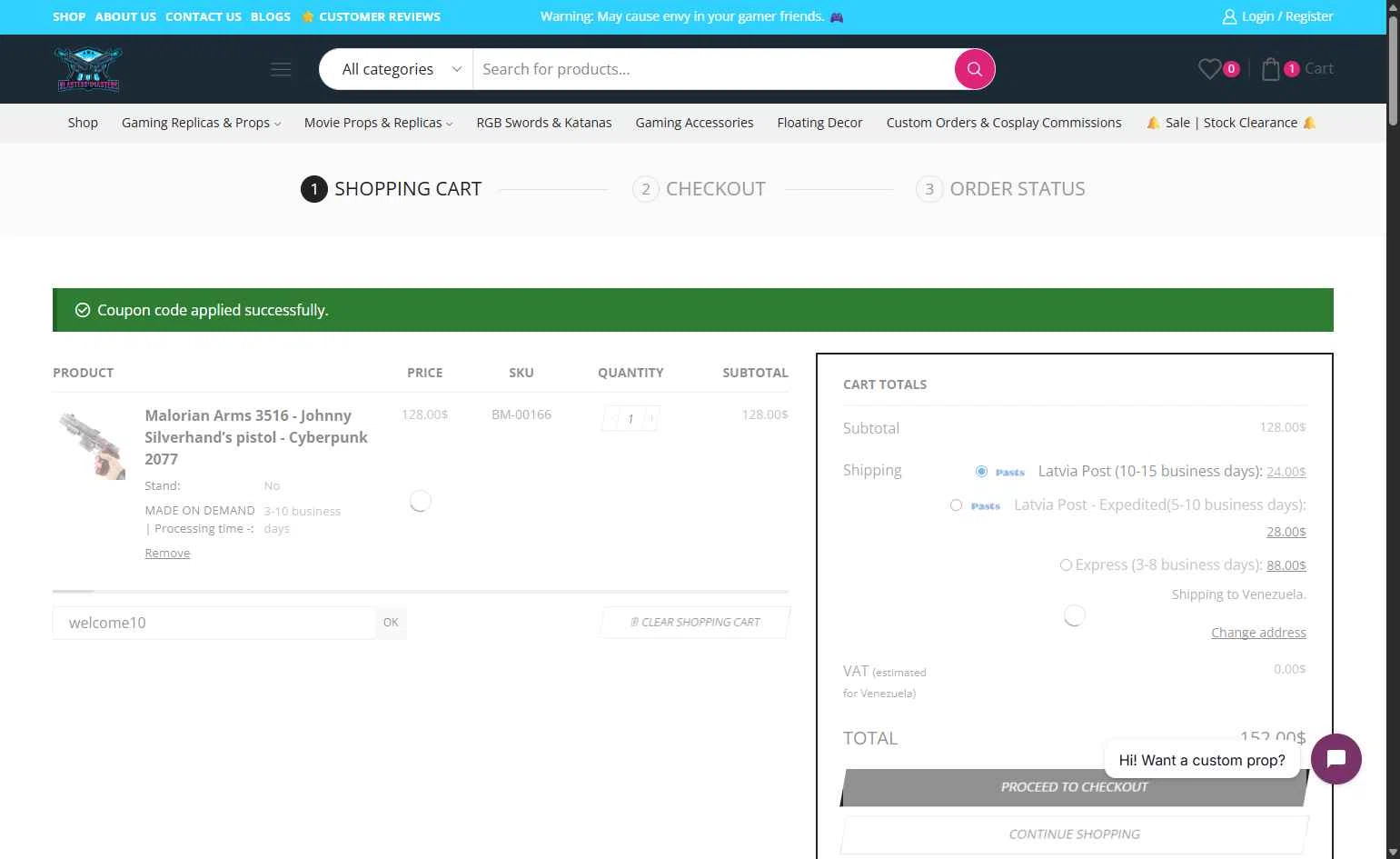Viewport: 1400px width, 859px height.
Task: Apply coupon with OK button
Action: 391,623
